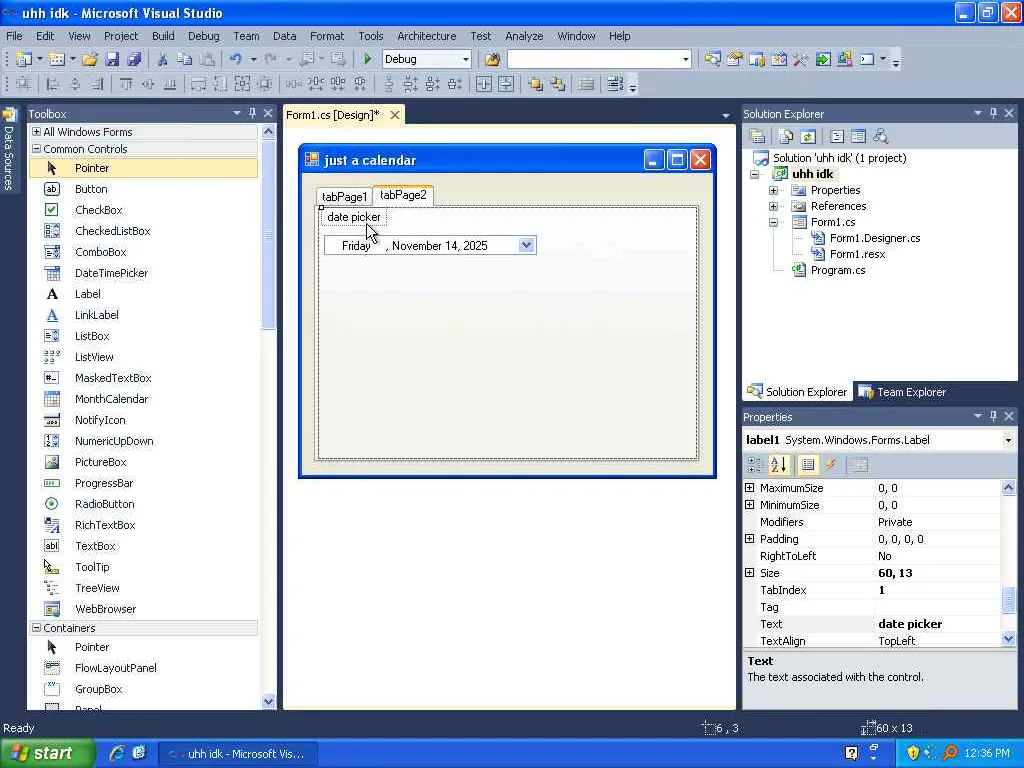Open the Start Page via green arrow icon
1024x768 pixels.
pos(823,59)
